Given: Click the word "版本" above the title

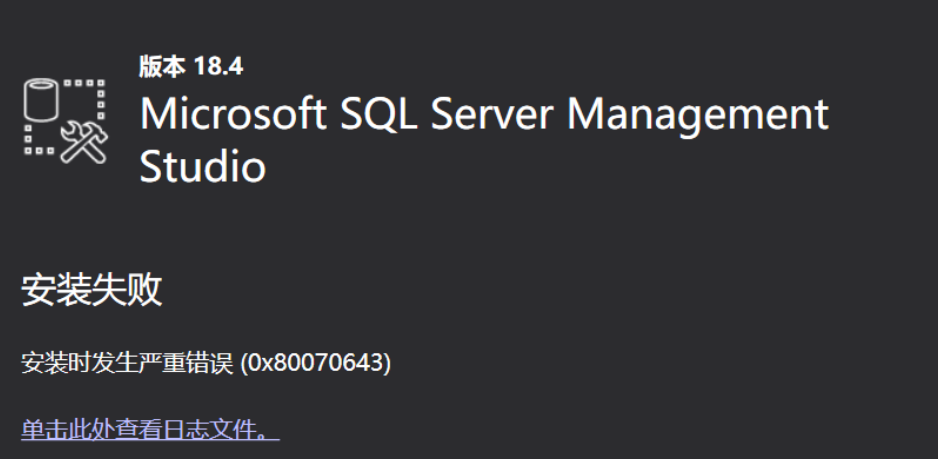Looking at the screenshot, I should (x=161, y=67).
